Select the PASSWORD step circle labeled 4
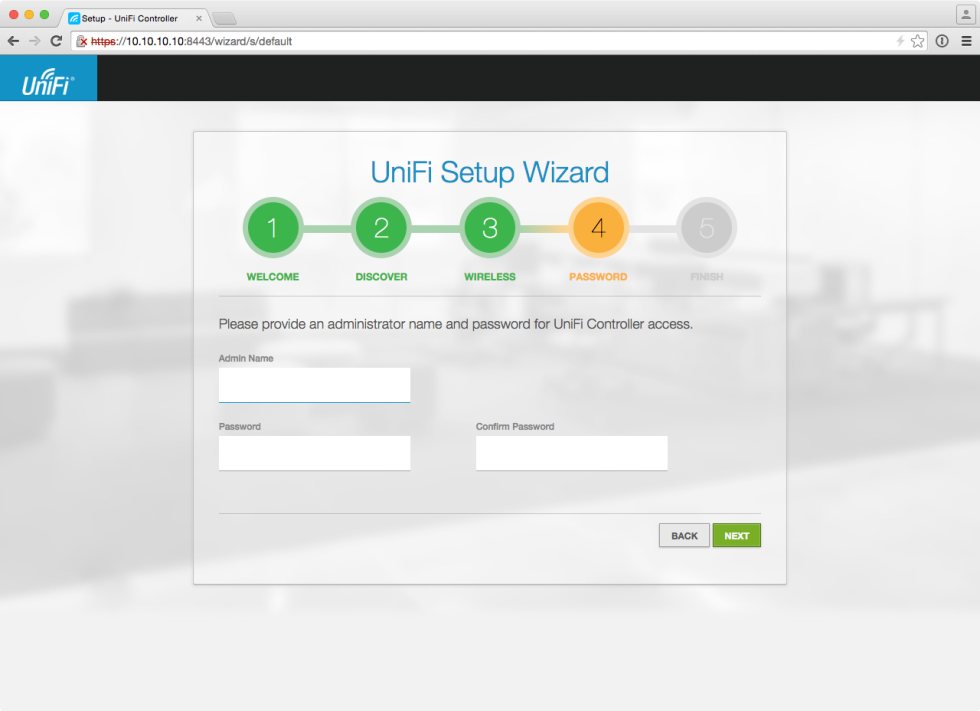 tap(598, 227)
